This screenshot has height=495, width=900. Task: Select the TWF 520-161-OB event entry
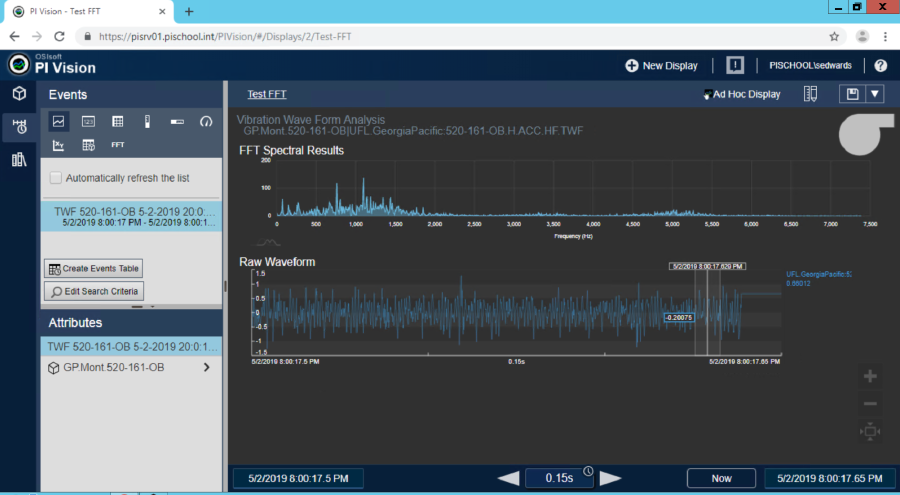tap(131, 217)
